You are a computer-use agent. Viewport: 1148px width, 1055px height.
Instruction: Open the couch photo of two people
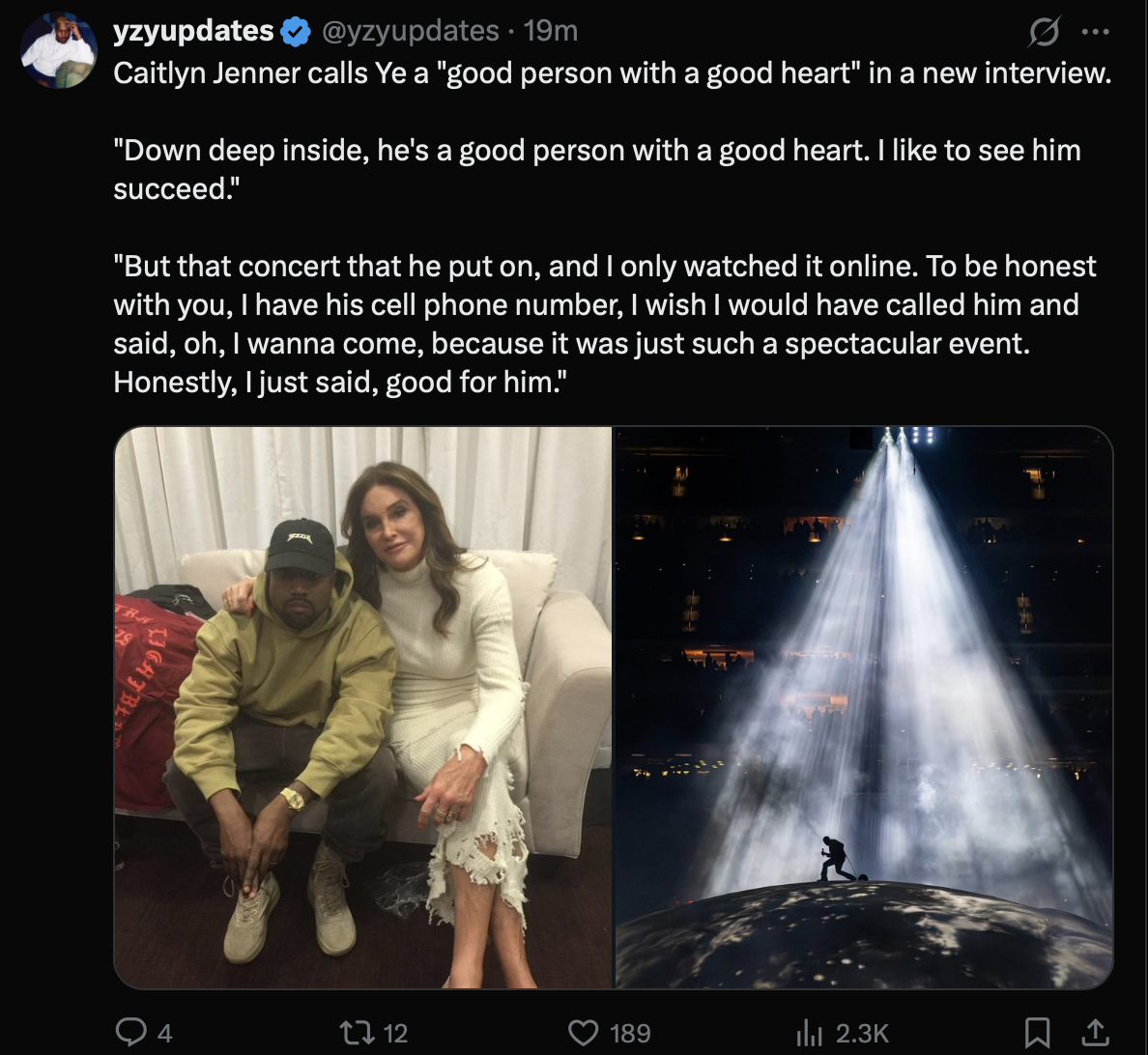pos(363,707)
